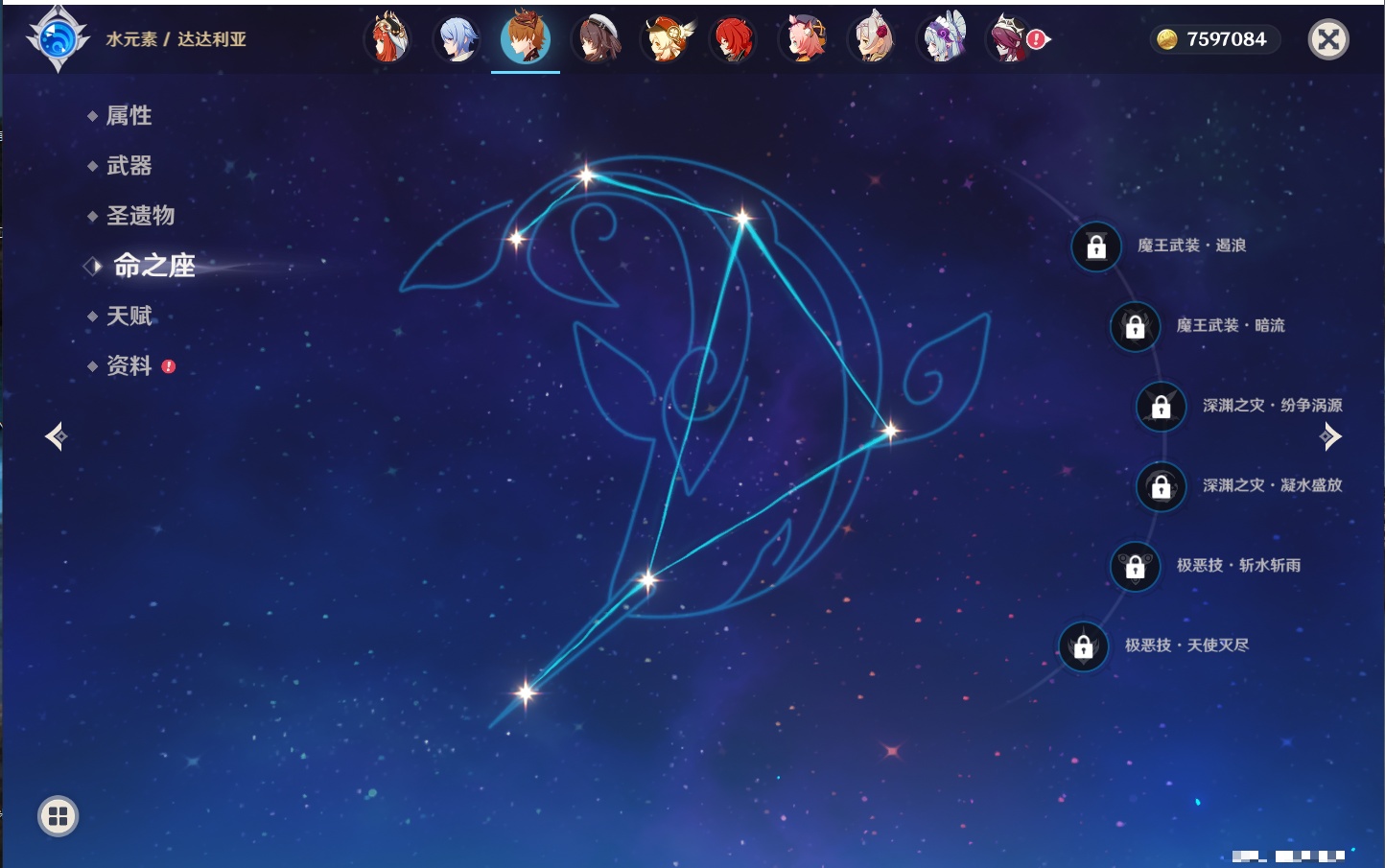Open the 武器 weapon tab
Image resolution: width=1385 pixels, height=868 pixels.
[x=129, y=166]
